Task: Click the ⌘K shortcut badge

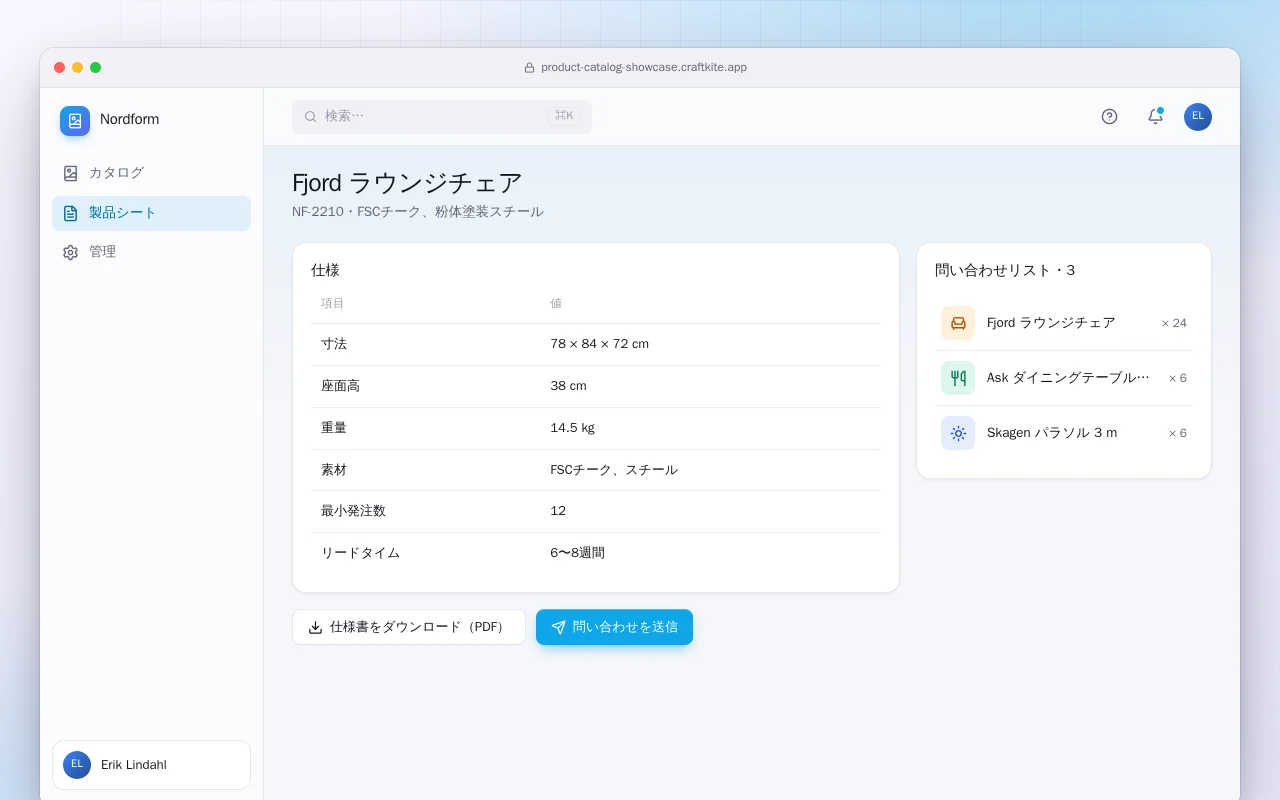Action: [x=564, y=116]
